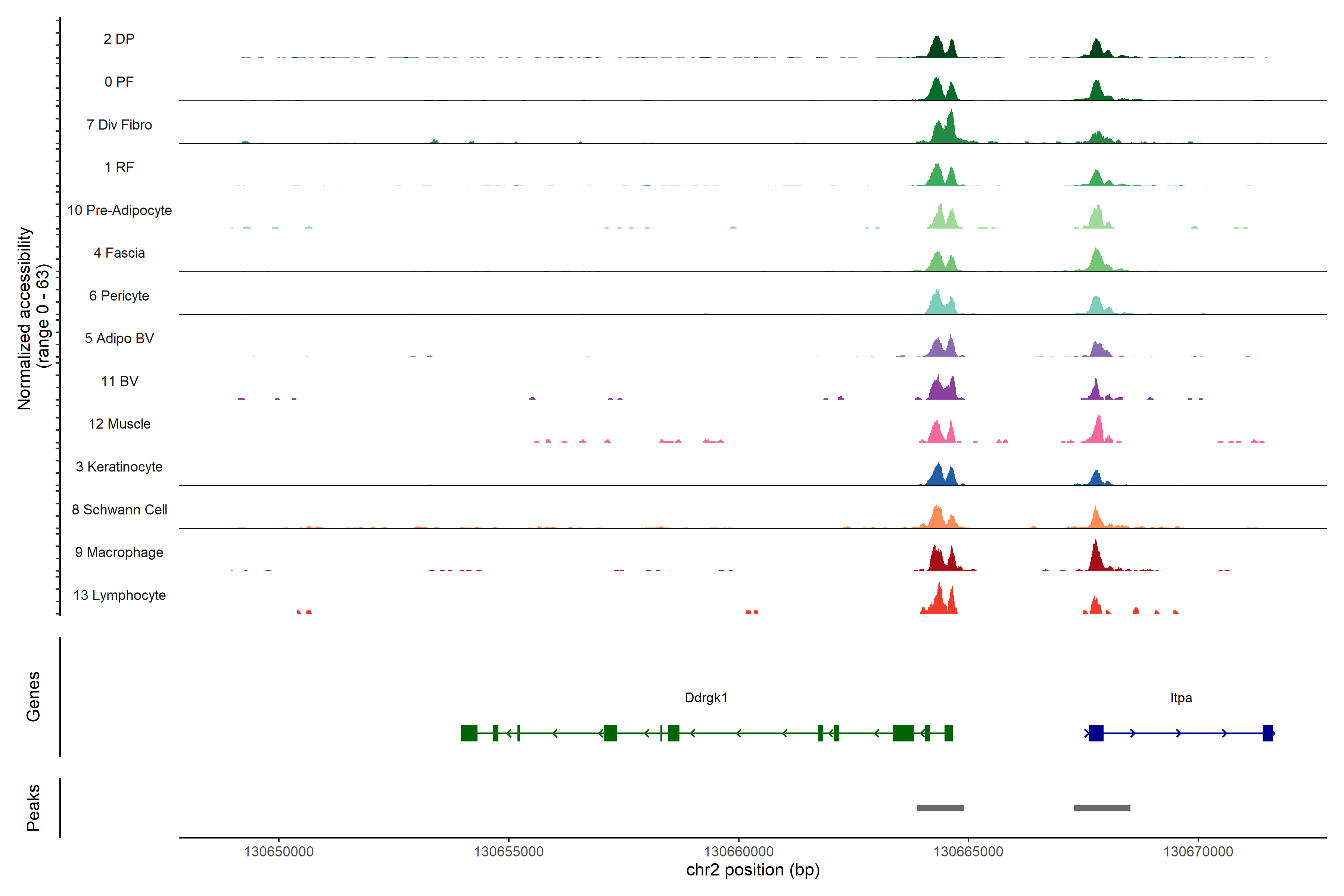Screen dimensions: 1344x896
Task: Click the Genes panel label
Action: 33,697
